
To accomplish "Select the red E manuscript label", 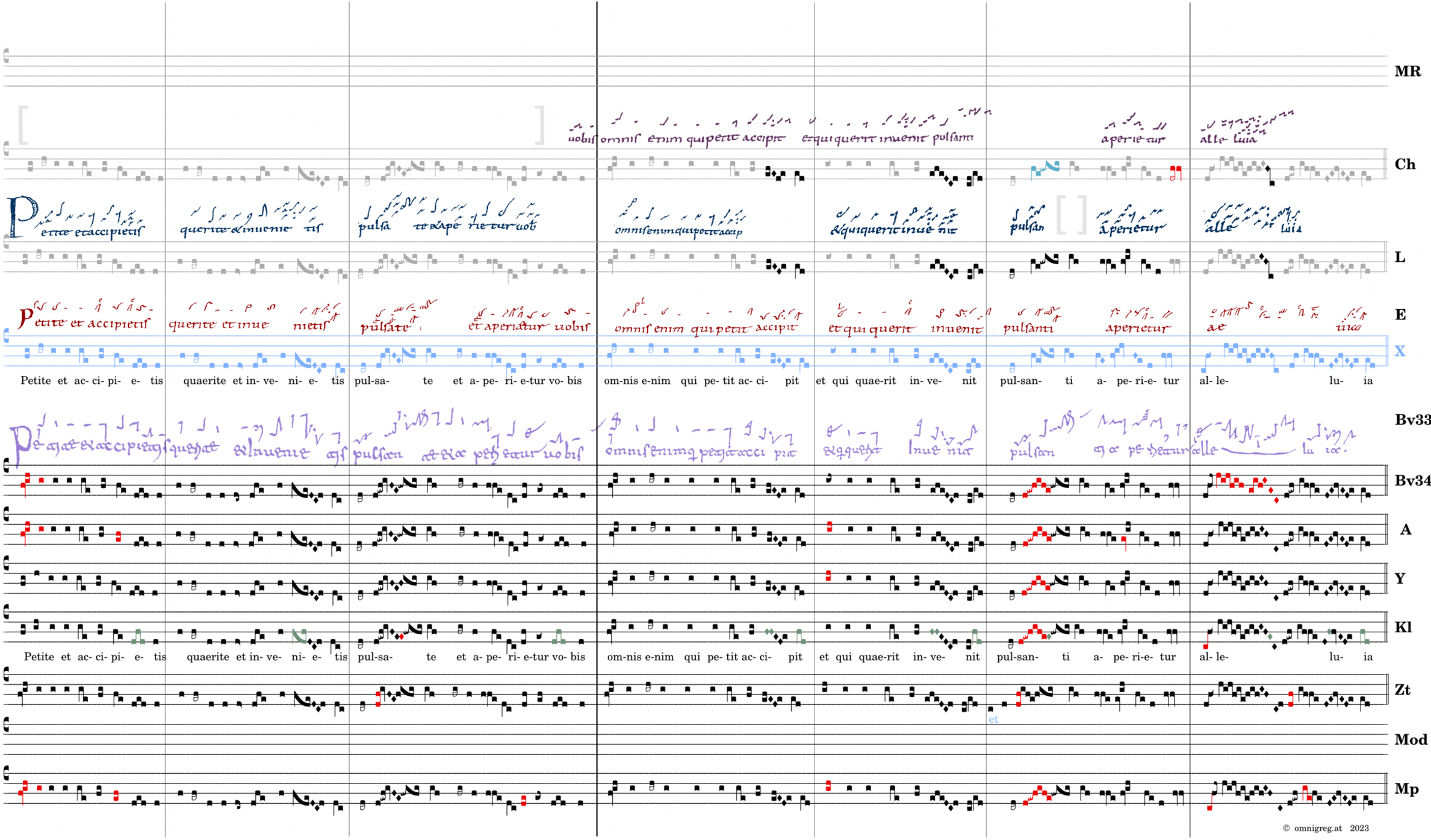I will click(x=1400, y=315).
